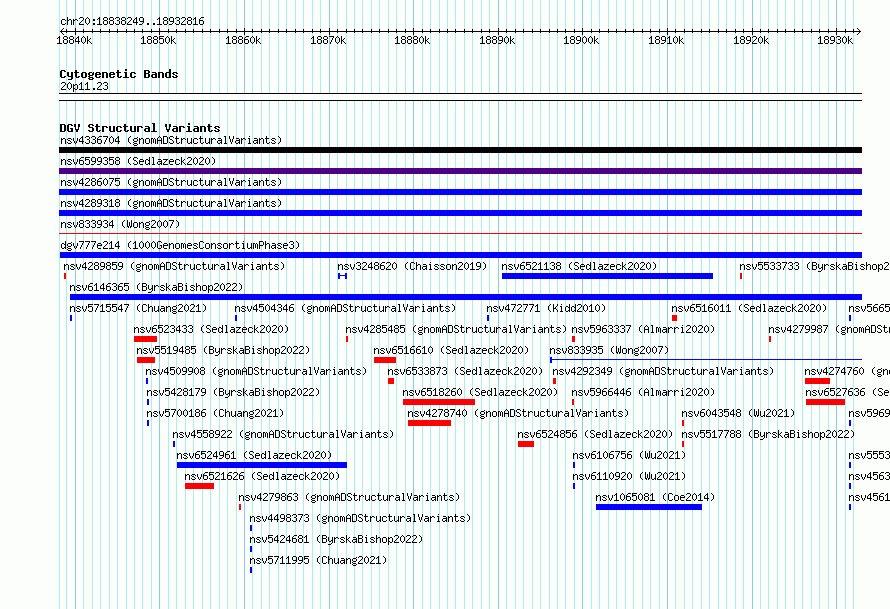
Task: Click red bar under nsv4278740
Action: (x=430, y=423)
